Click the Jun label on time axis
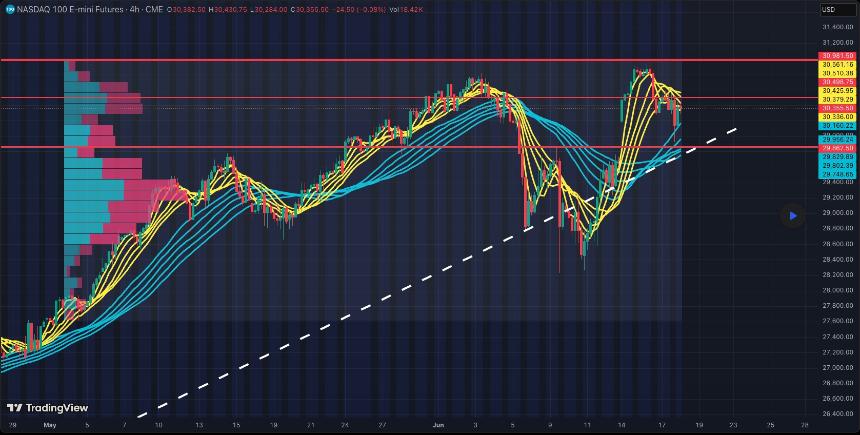Image resolution: width=860 pixels, height=435 pixels. click(x=438, y=425)
